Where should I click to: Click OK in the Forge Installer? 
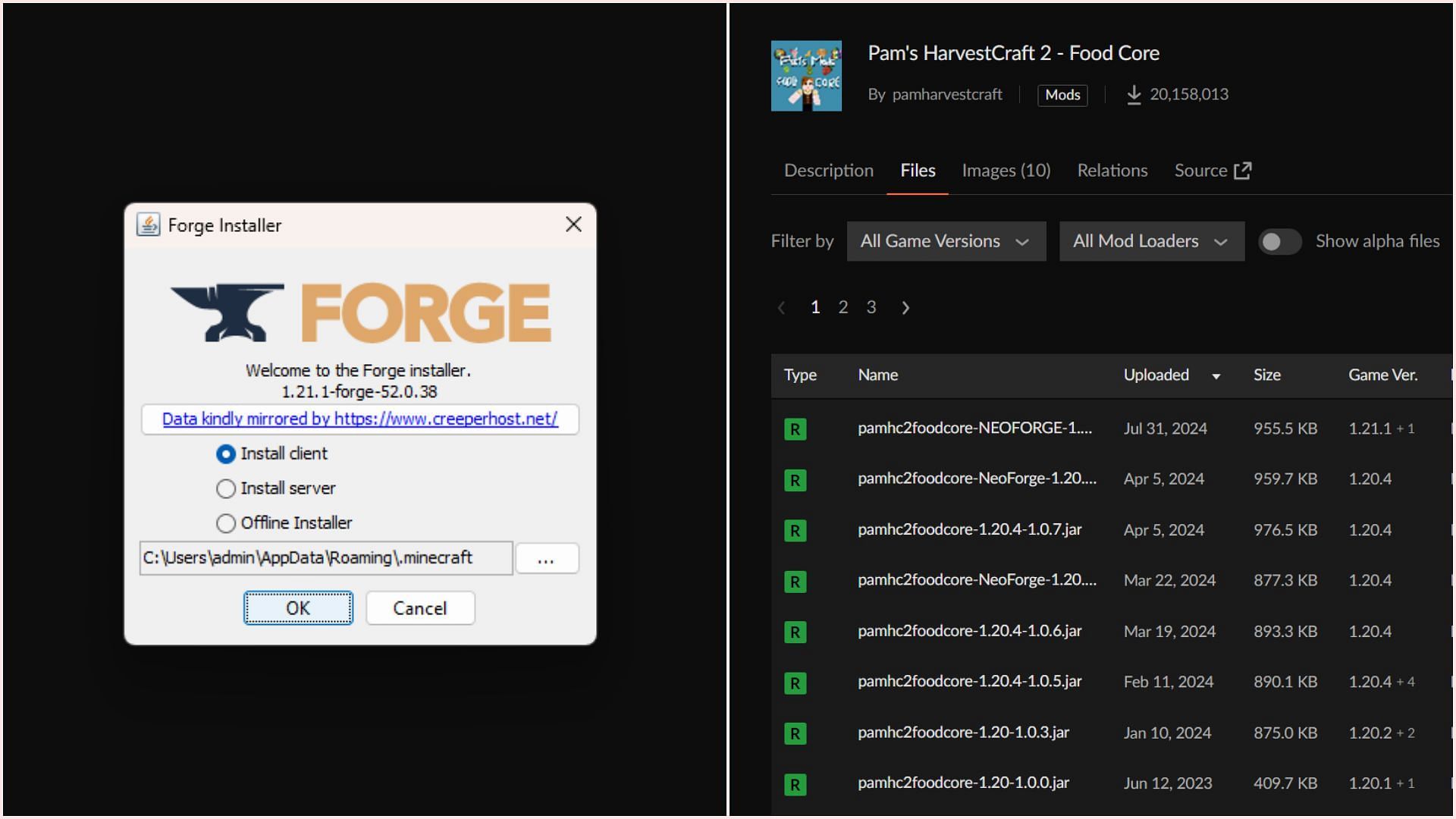tap(298, 608)
